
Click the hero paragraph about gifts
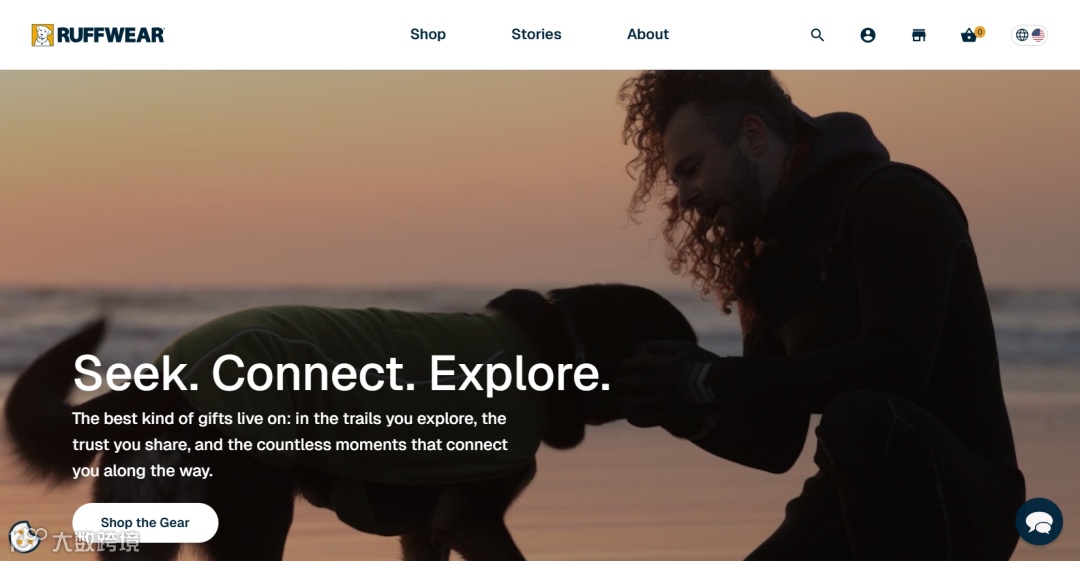point(290,445)
